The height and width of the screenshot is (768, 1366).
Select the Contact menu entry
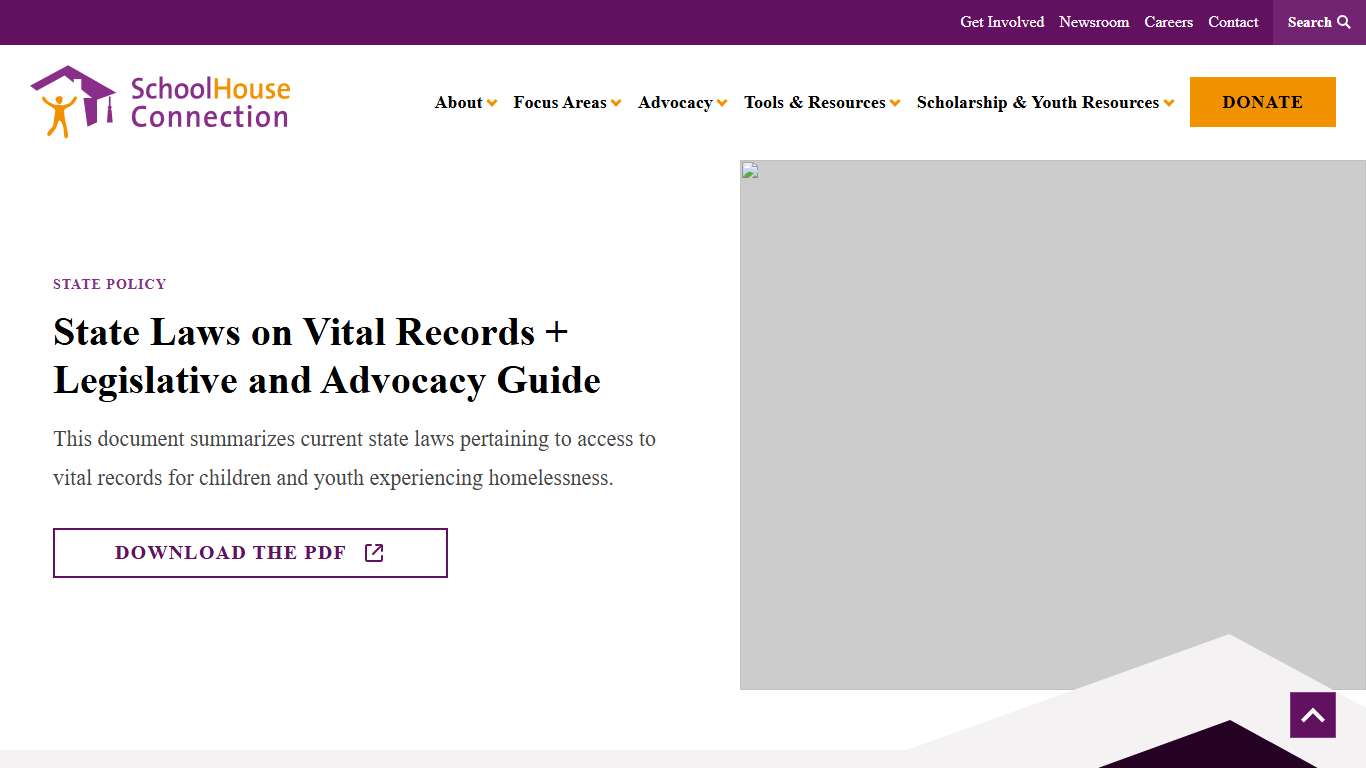pos(1233,21)
